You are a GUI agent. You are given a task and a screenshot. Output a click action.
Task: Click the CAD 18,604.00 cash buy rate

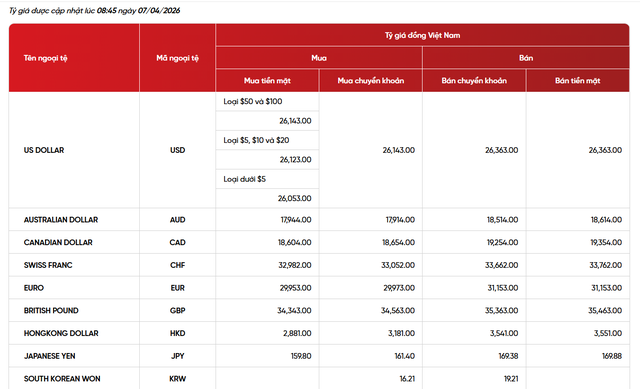tap(295, 242)
